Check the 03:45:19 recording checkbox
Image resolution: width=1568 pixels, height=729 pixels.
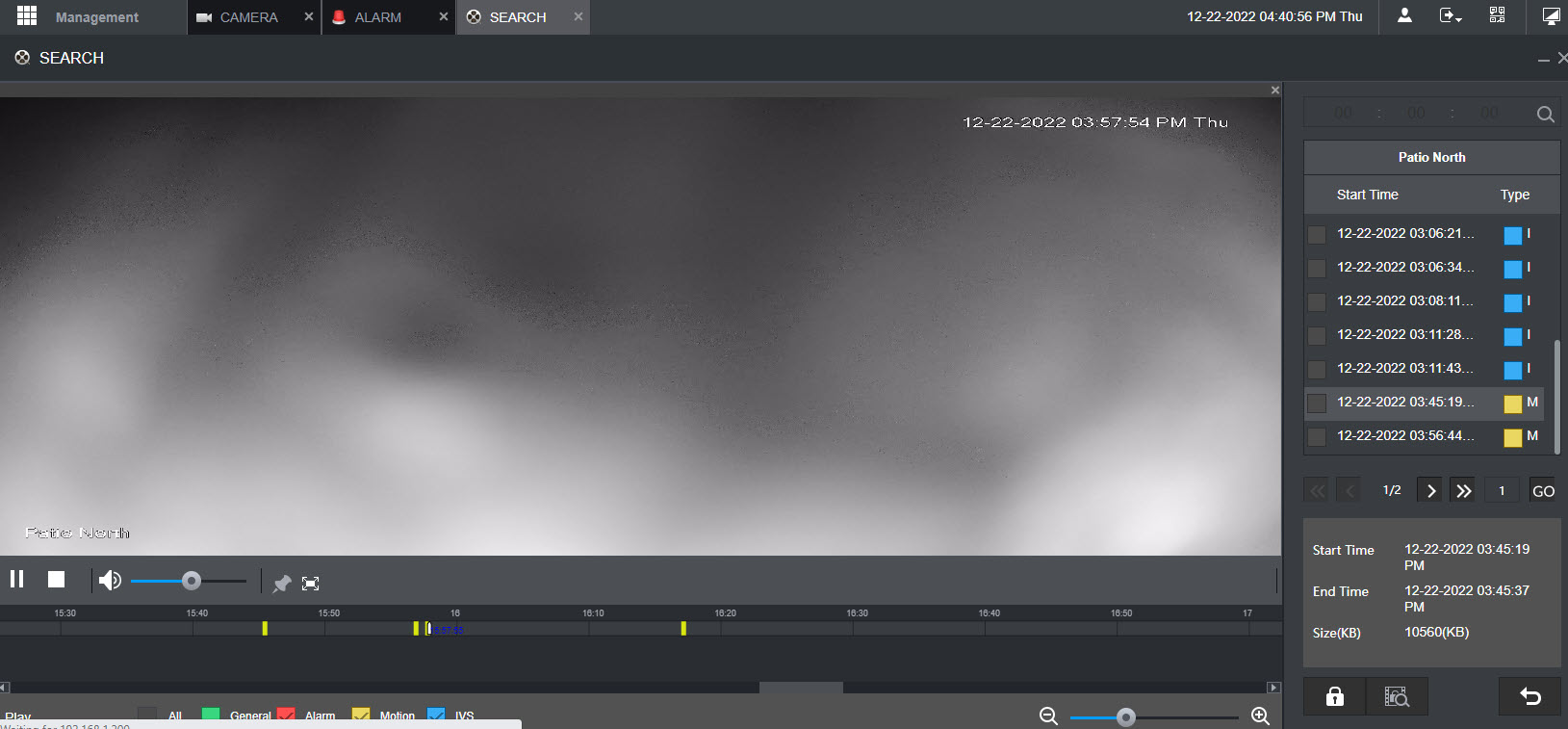point(1317,403)
